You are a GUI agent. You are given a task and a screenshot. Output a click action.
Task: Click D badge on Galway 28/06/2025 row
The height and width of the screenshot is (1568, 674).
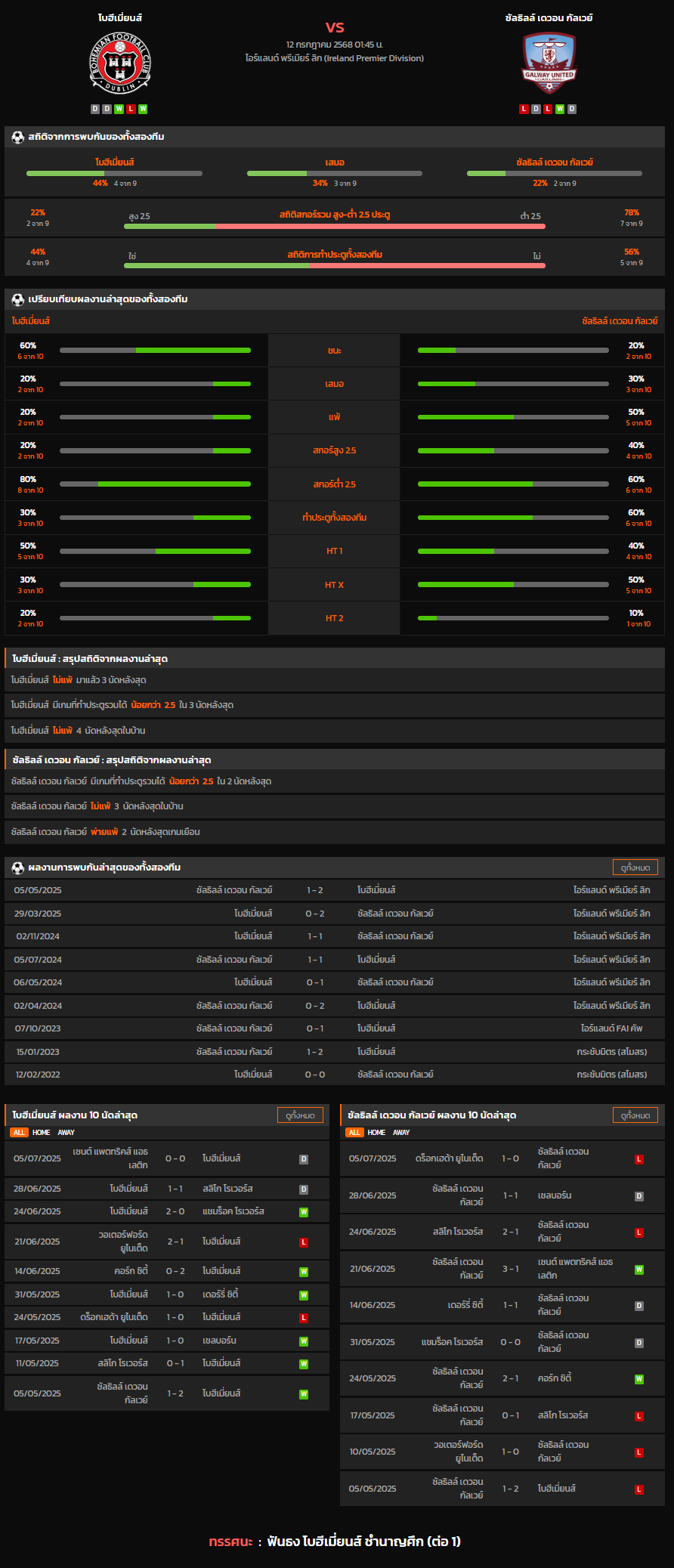639,1196
